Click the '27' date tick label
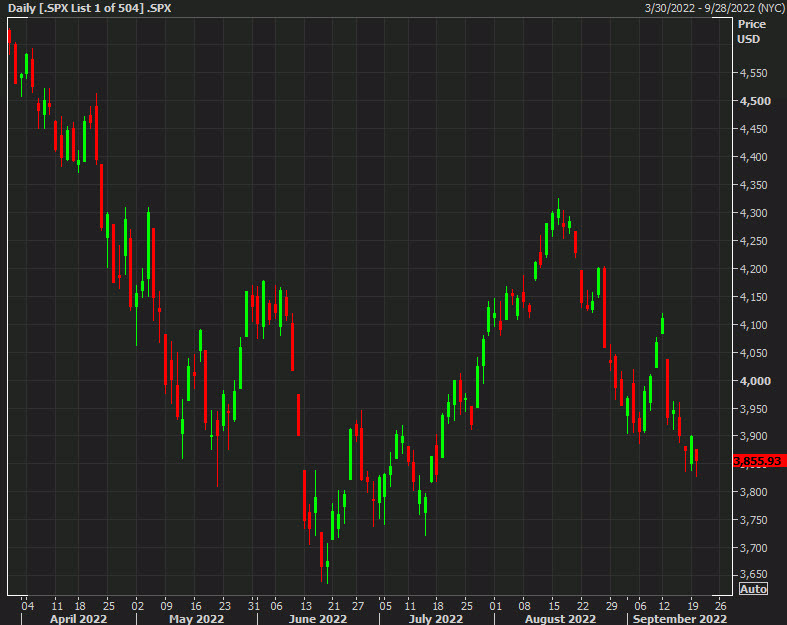Image resolution: width=787 pixels, height=625 pixels. point(357,606)
